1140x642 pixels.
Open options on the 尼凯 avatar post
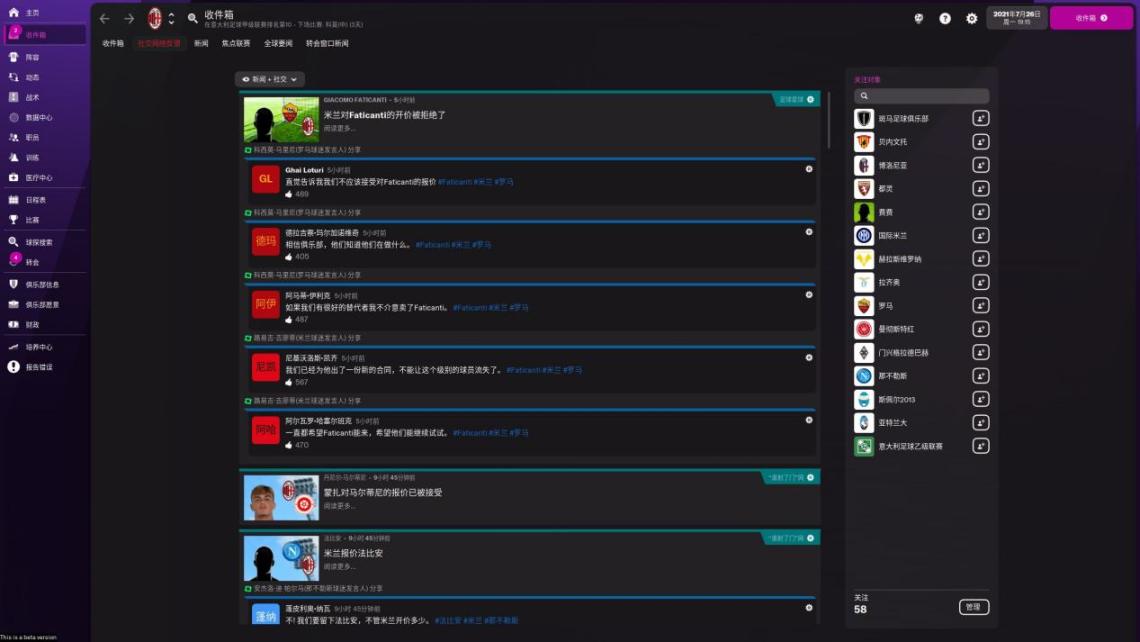(x=808, y=358)
